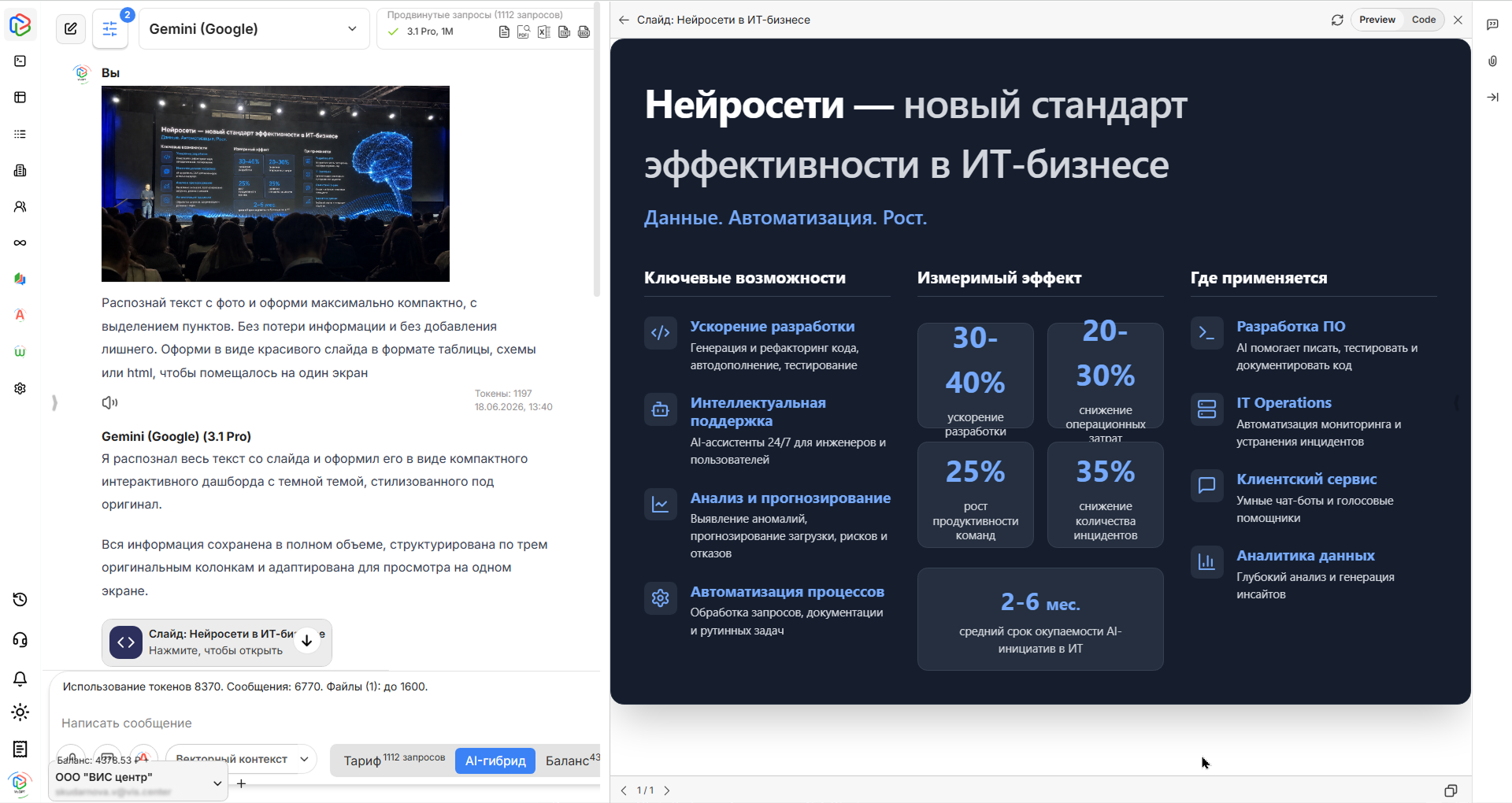Open the red letter A icon in sidebar

coord(20,315)
